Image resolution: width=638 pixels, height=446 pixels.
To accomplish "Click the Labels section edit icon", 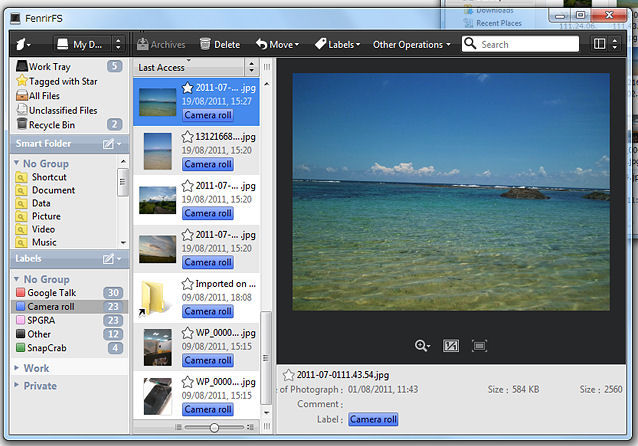I will (x=108, y=259).
